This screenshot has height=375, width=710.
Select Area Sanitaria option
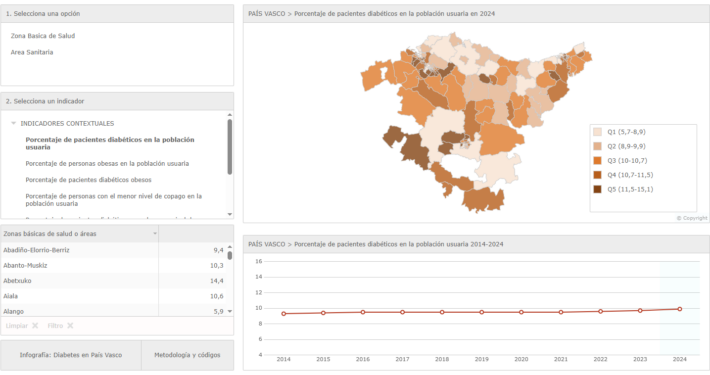click(x=32, y=52)
